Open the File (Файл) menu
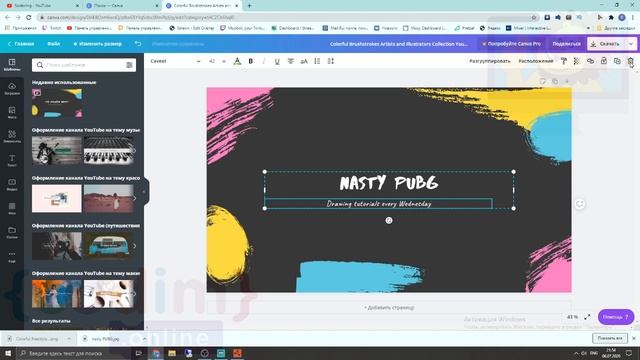The width and height of the screenshot is (640, 360). (53, 44)
